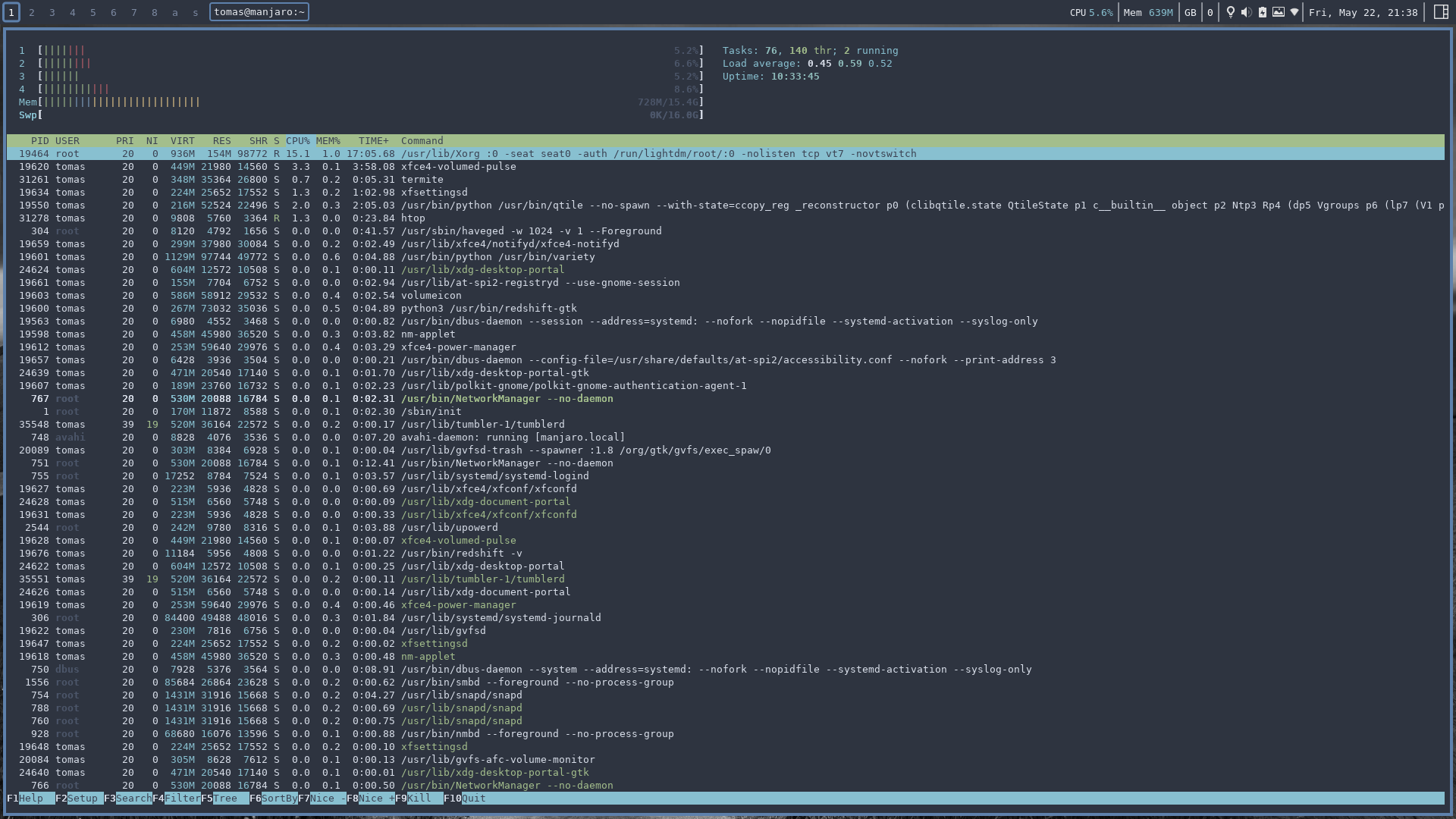Click the CPU usage widget in bar
This screenshot has height=819, width=1456.
click(x=1091, y=12)
